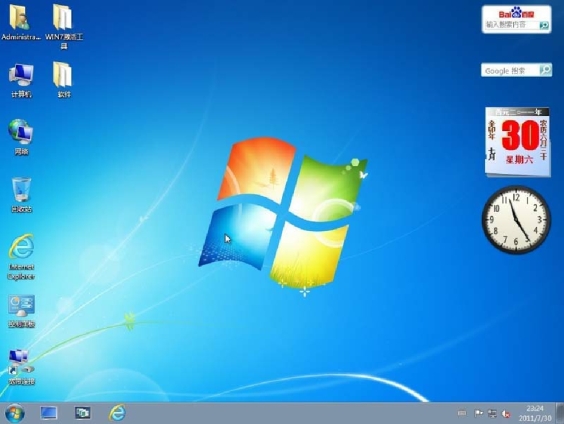The width and height of the screenshot is (564, 424).
Task: Launch Internet Explorer from the taskbar
Action: click(117, 413)
